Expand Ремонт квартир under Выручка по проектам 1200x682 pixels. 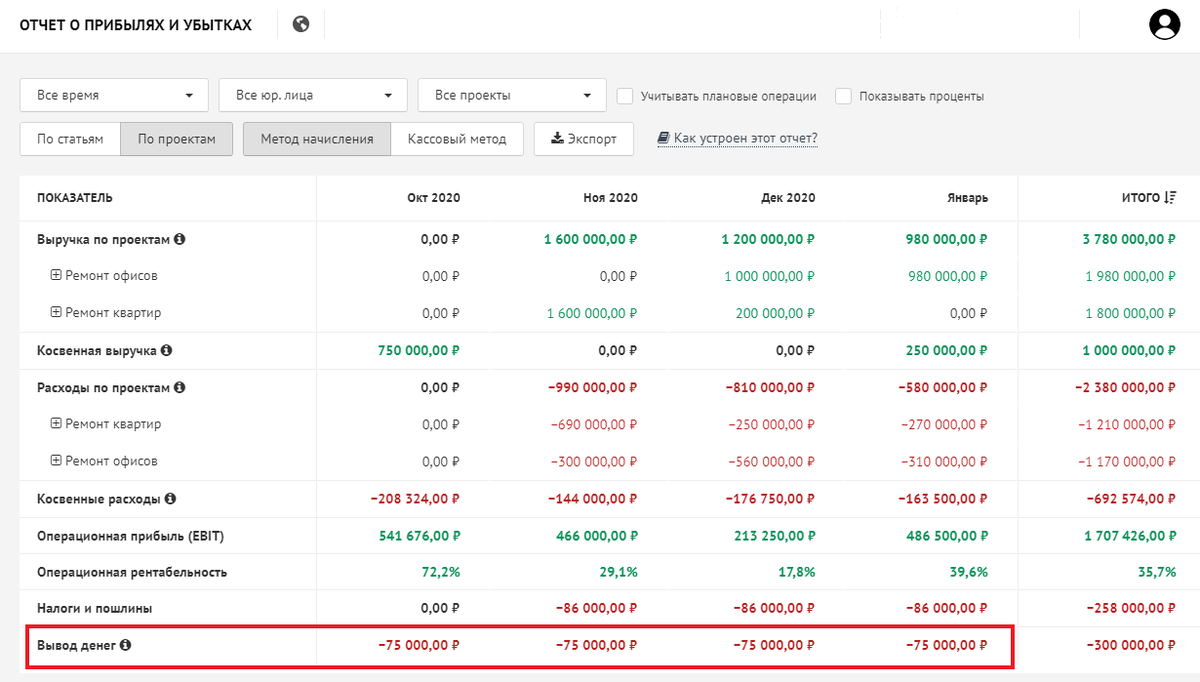56,313
